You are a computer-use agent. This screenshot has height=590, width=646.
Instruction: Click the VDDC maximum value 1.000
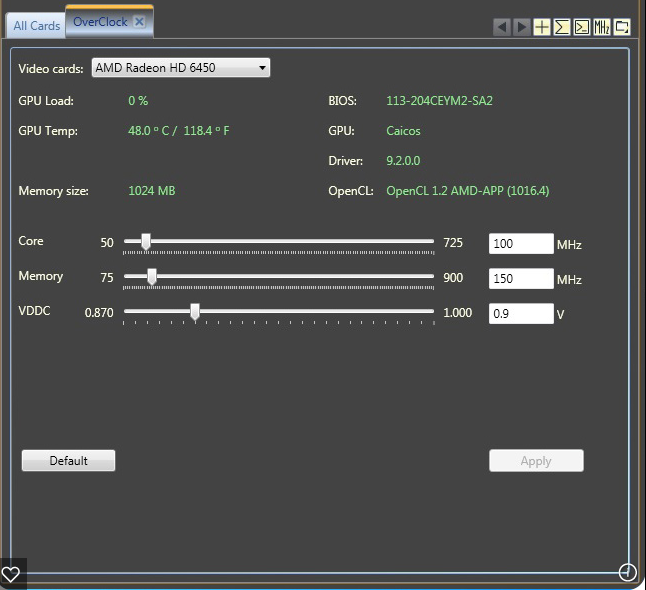(x=458, y=313)
